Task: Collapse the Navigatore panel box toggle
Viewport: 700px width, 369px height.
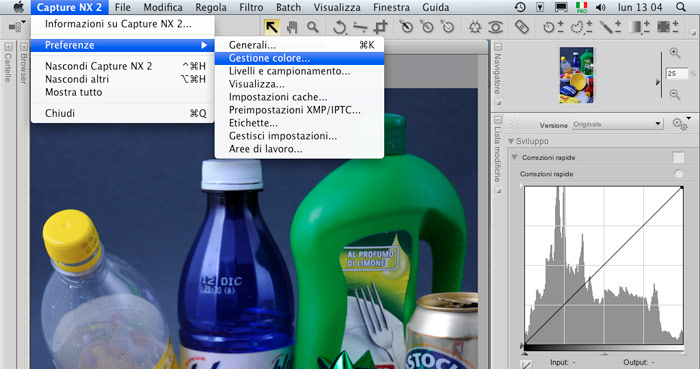Action: click(x=498, y=46)
